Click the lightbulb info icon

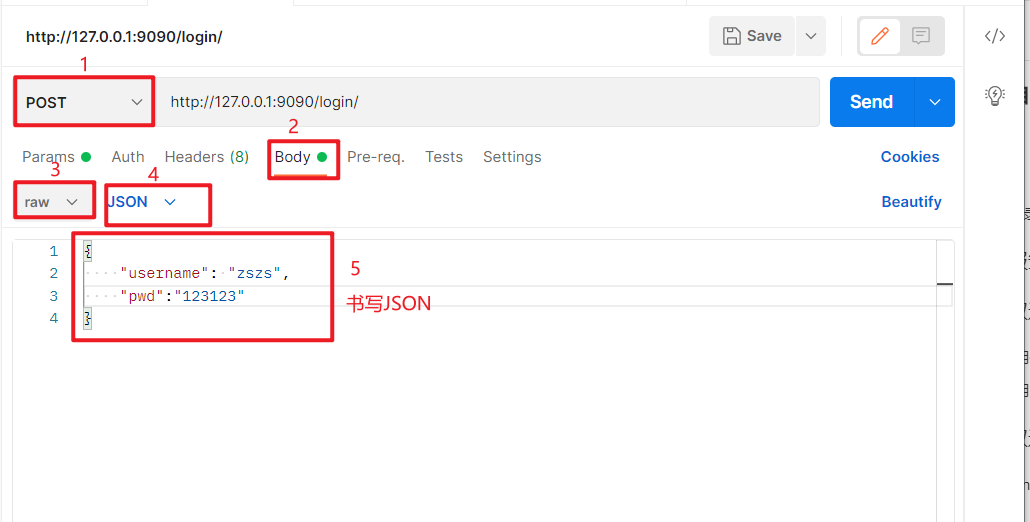tap(995, 96)
